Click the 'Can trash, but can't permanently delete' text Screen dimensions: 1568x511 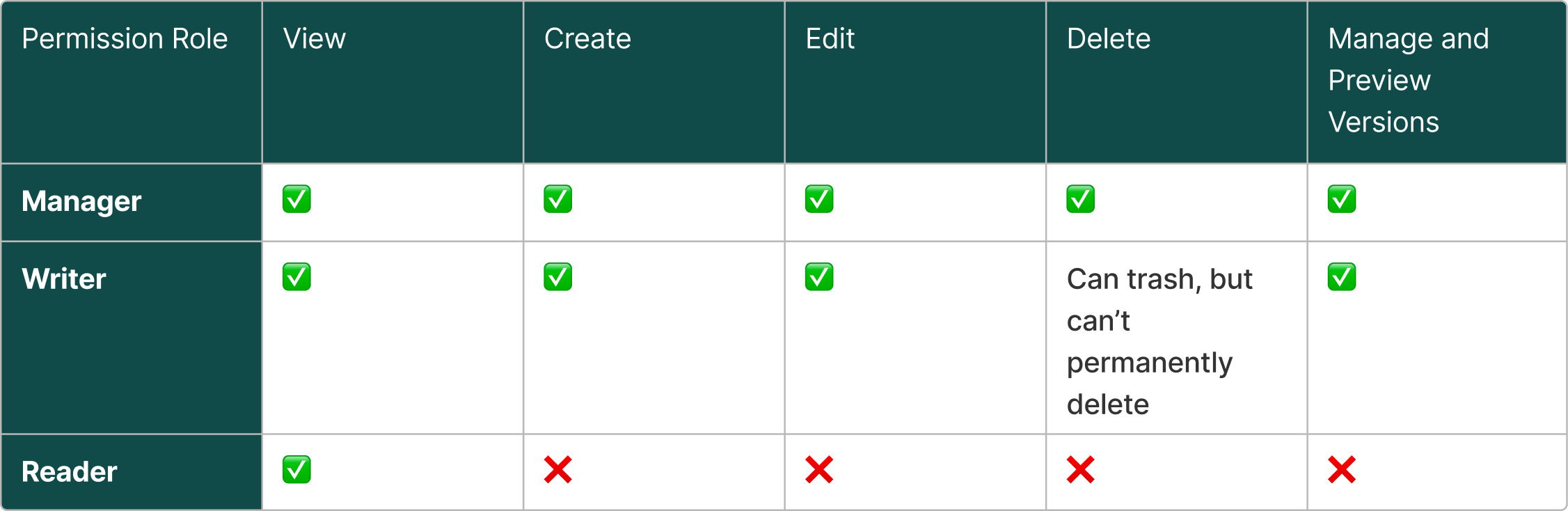[x=1159, y=341]
